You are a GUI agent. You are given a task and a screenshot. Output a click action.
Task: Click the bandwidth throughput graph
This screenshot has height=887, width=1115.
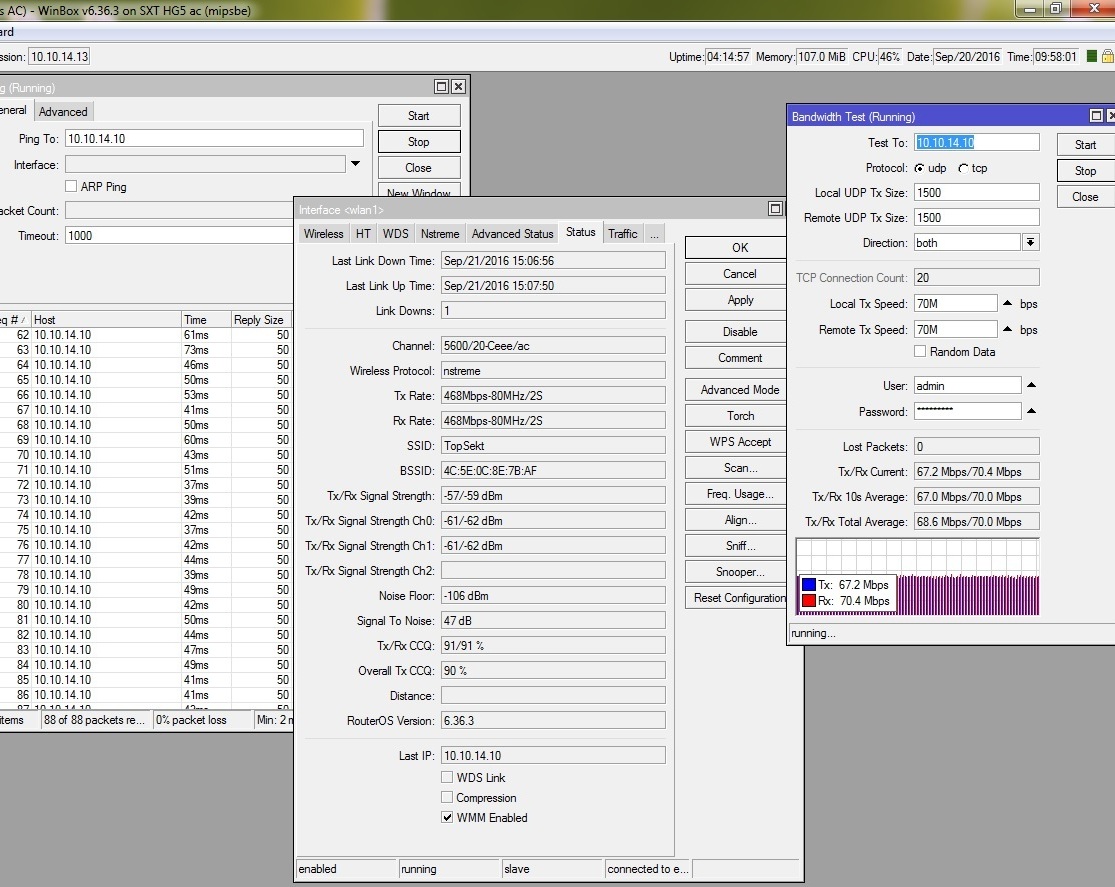click(x=917, y=576)
